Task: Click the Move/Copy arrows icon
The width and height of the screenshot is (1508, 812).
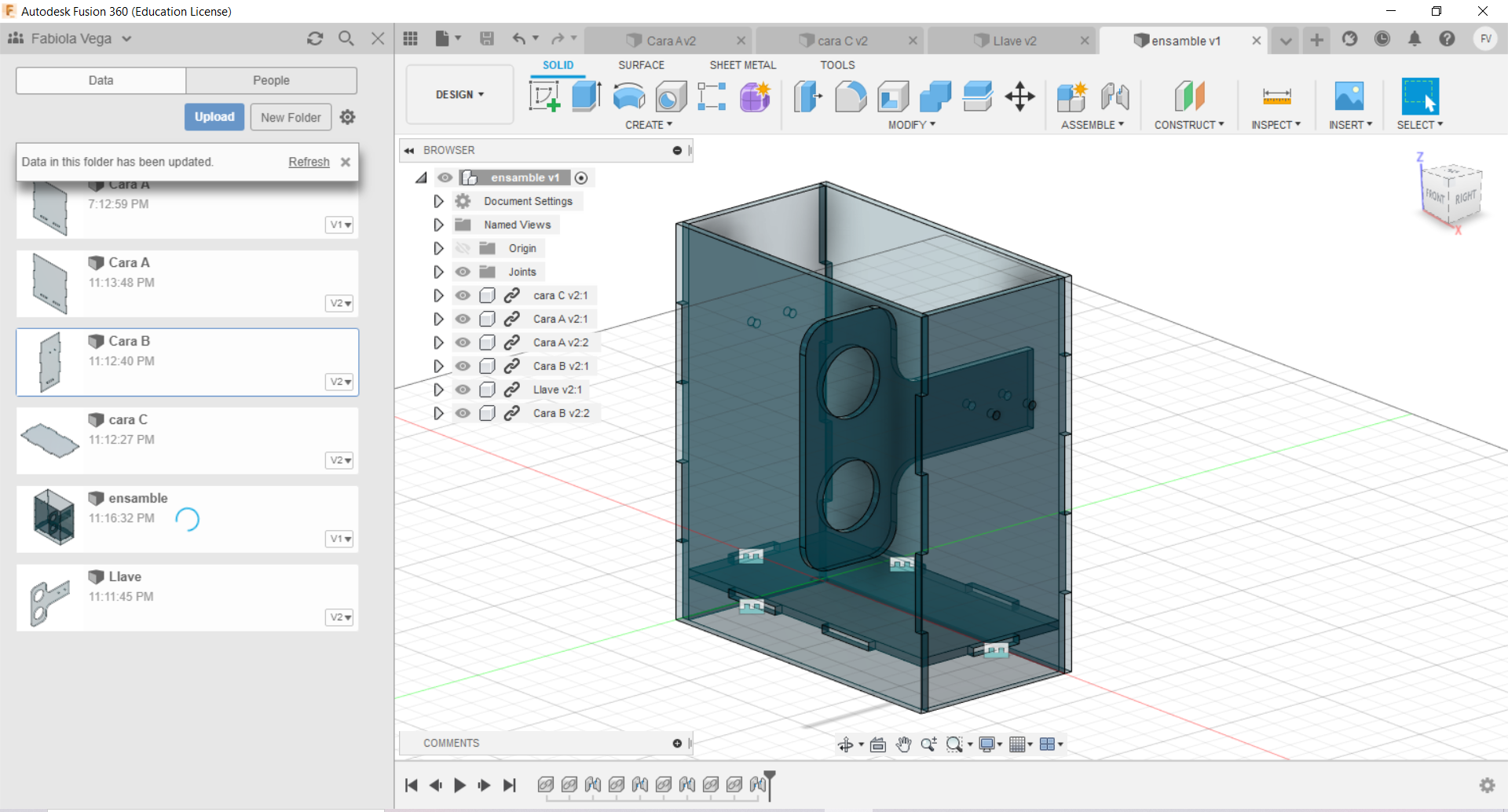Action: click(x=1019, y=97)
